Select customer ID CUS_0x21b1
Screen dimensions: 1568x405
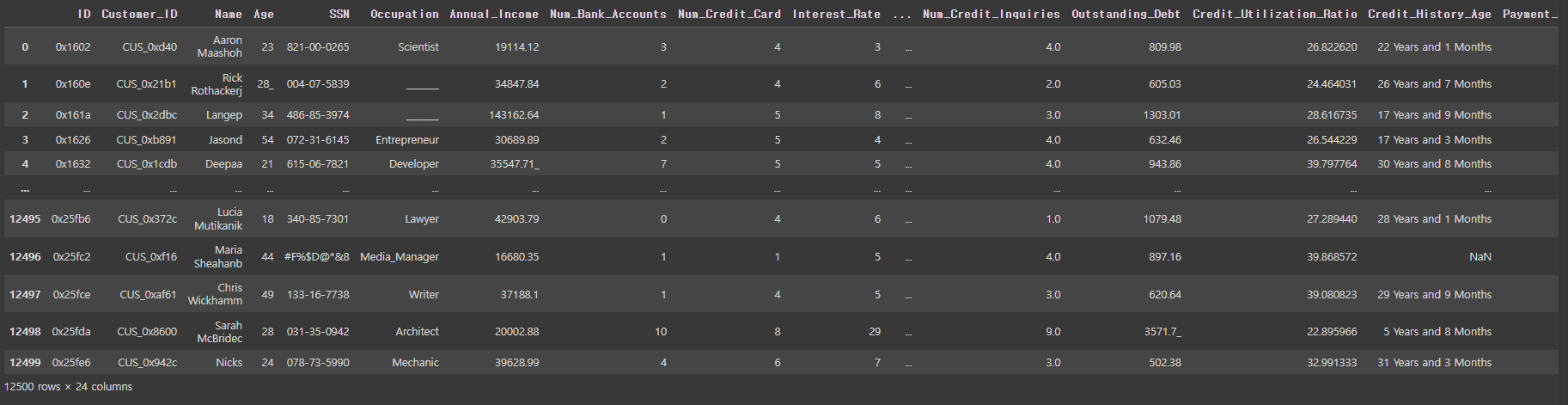(146, 84)
